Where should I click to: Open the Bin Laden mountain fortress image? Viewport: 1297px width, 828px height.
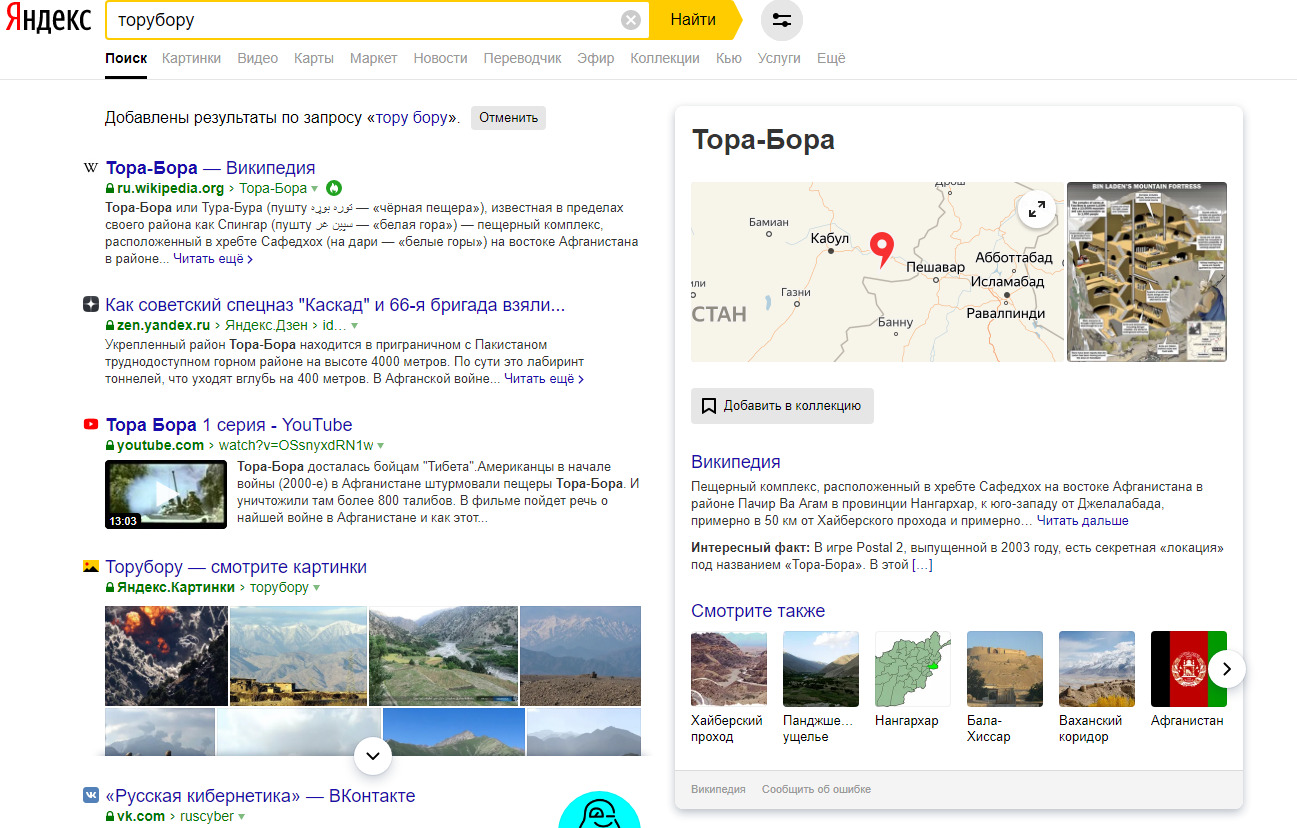tap(1146, 271)
